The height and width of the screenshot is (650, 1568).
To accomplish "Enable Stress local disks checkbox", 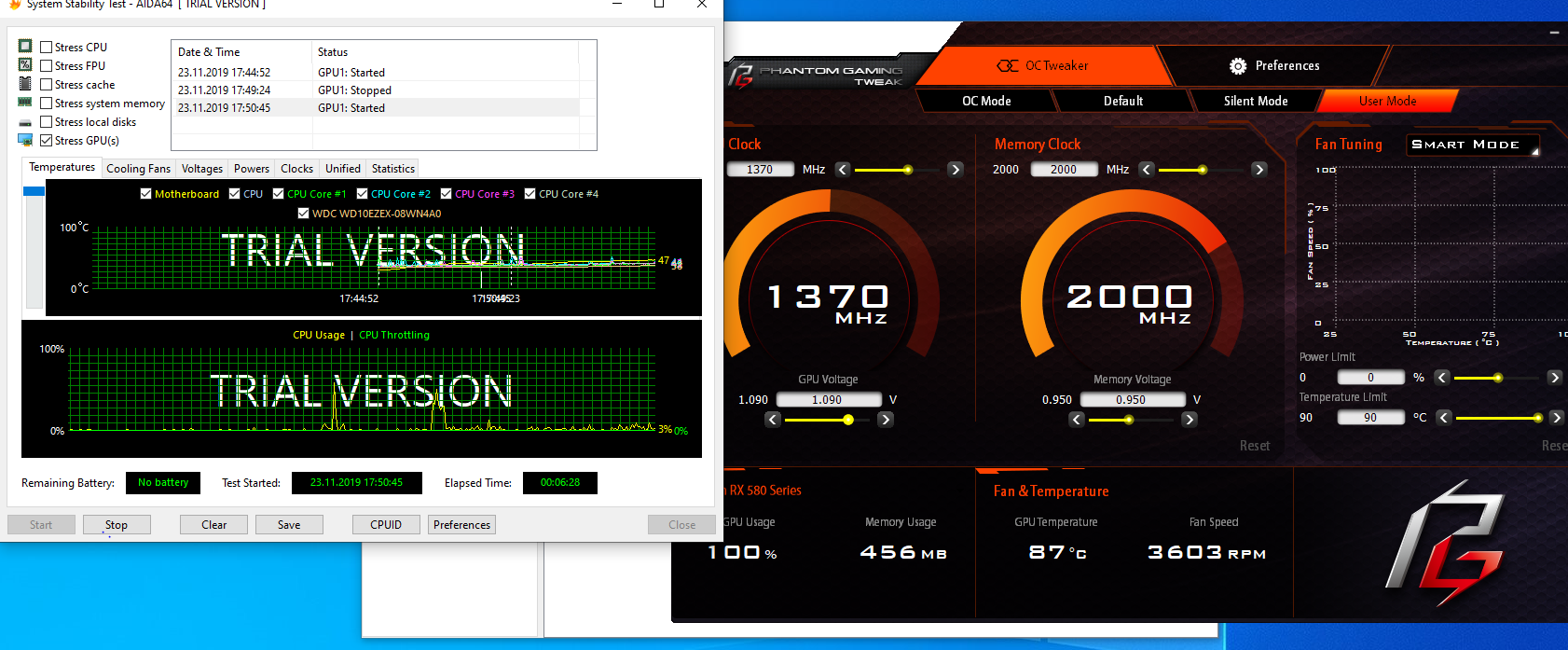I will tap(46, 121).
